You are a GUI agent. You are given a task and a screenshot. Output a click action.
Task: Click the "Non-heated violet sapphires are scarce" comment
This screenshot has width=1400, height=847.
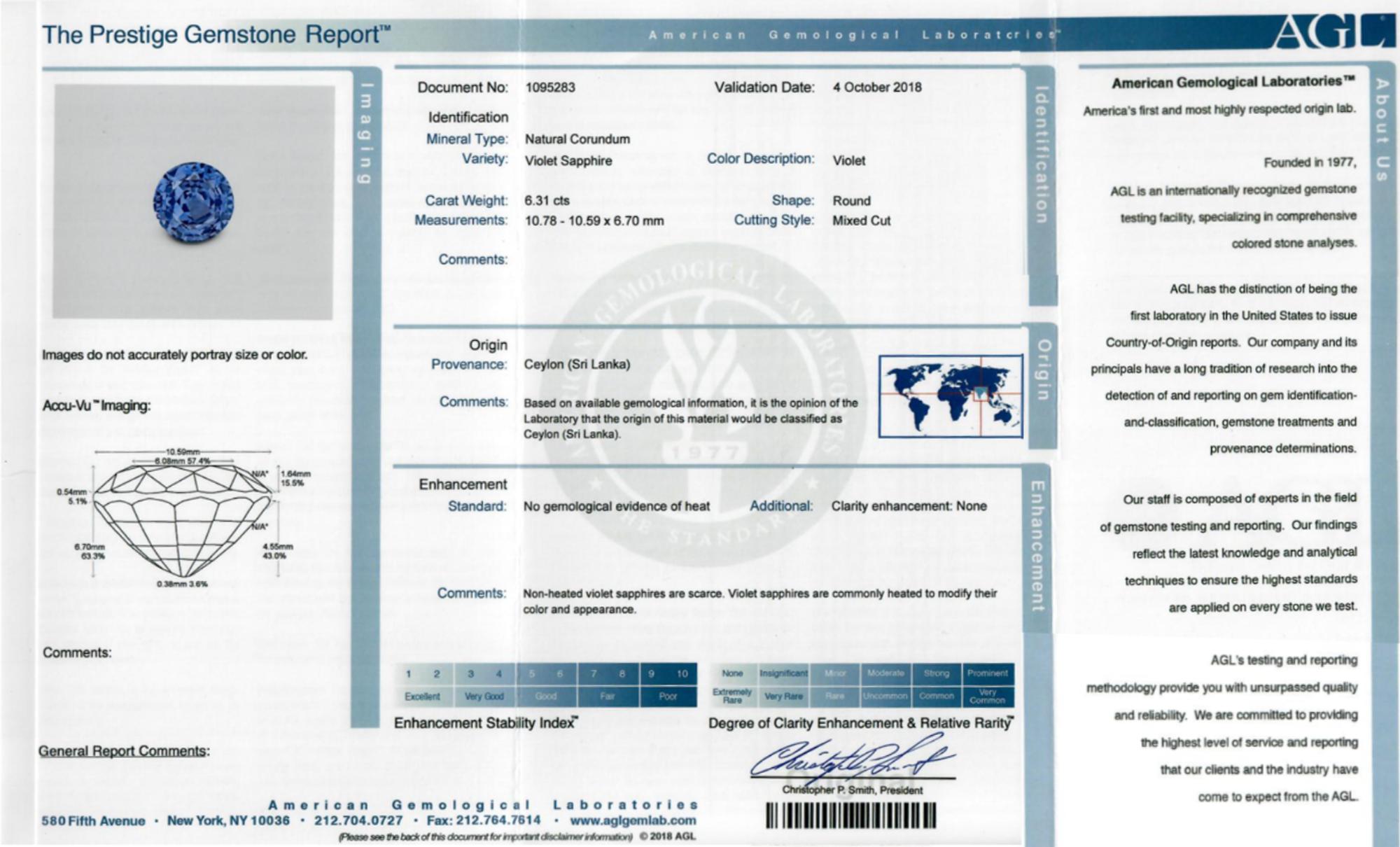coord(760,601)
